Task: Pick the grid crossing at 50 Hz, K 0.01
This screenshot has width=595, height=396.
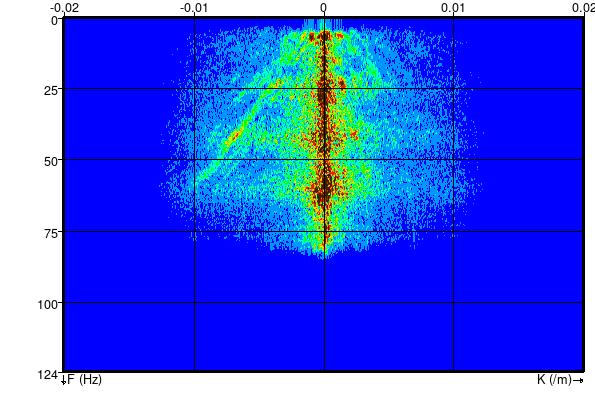Action: pyautogui.click(x=453, y=159)
